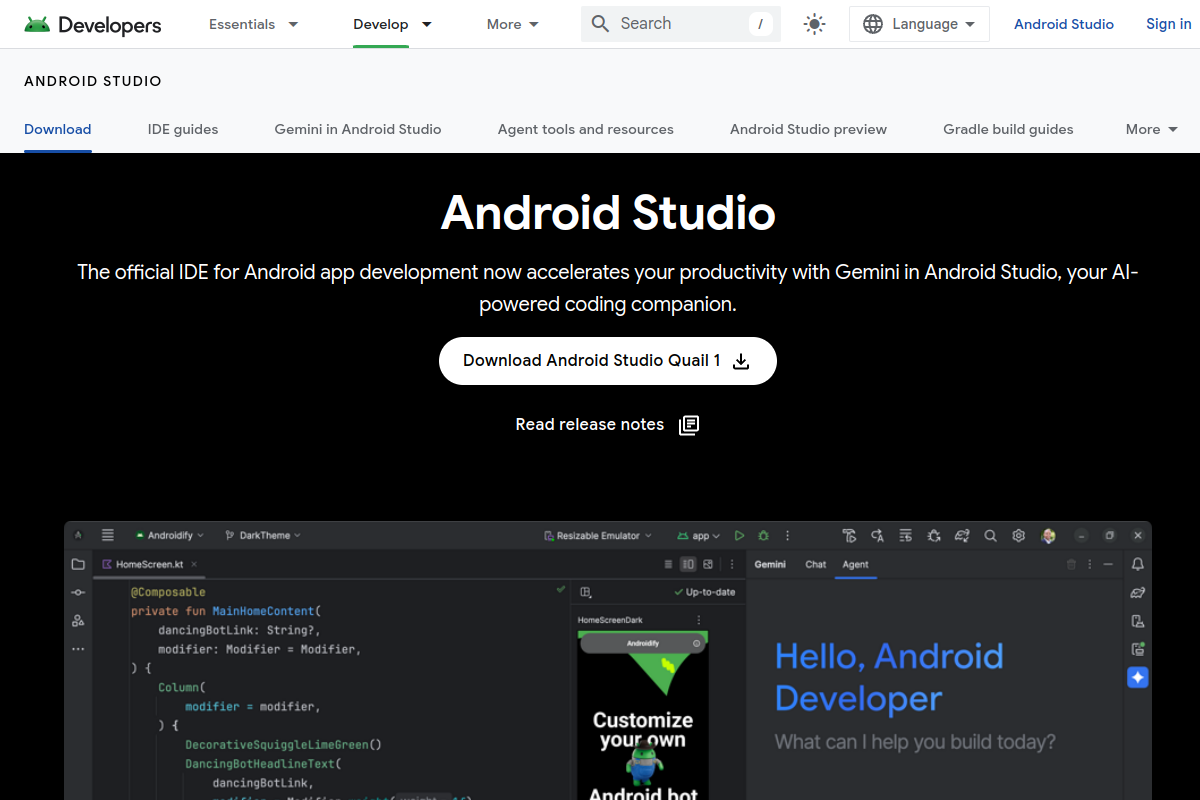Click the Gradle elephant icon in IDE right sidebar

(1138, 593)
